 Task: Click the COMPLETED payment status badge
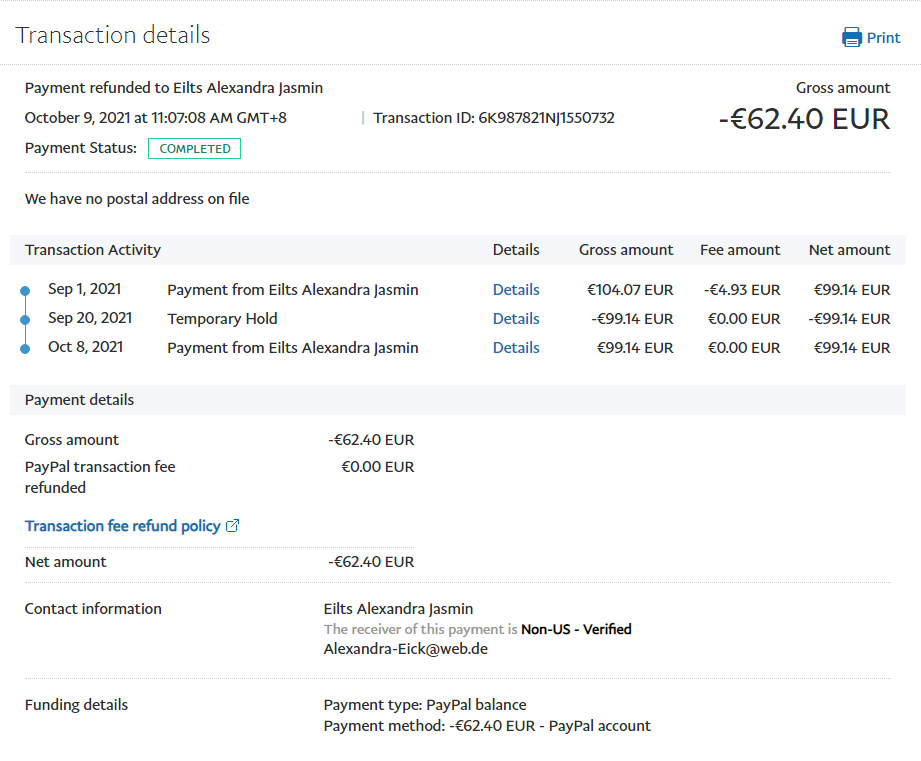pyautogui.click(x=194, y=149)
